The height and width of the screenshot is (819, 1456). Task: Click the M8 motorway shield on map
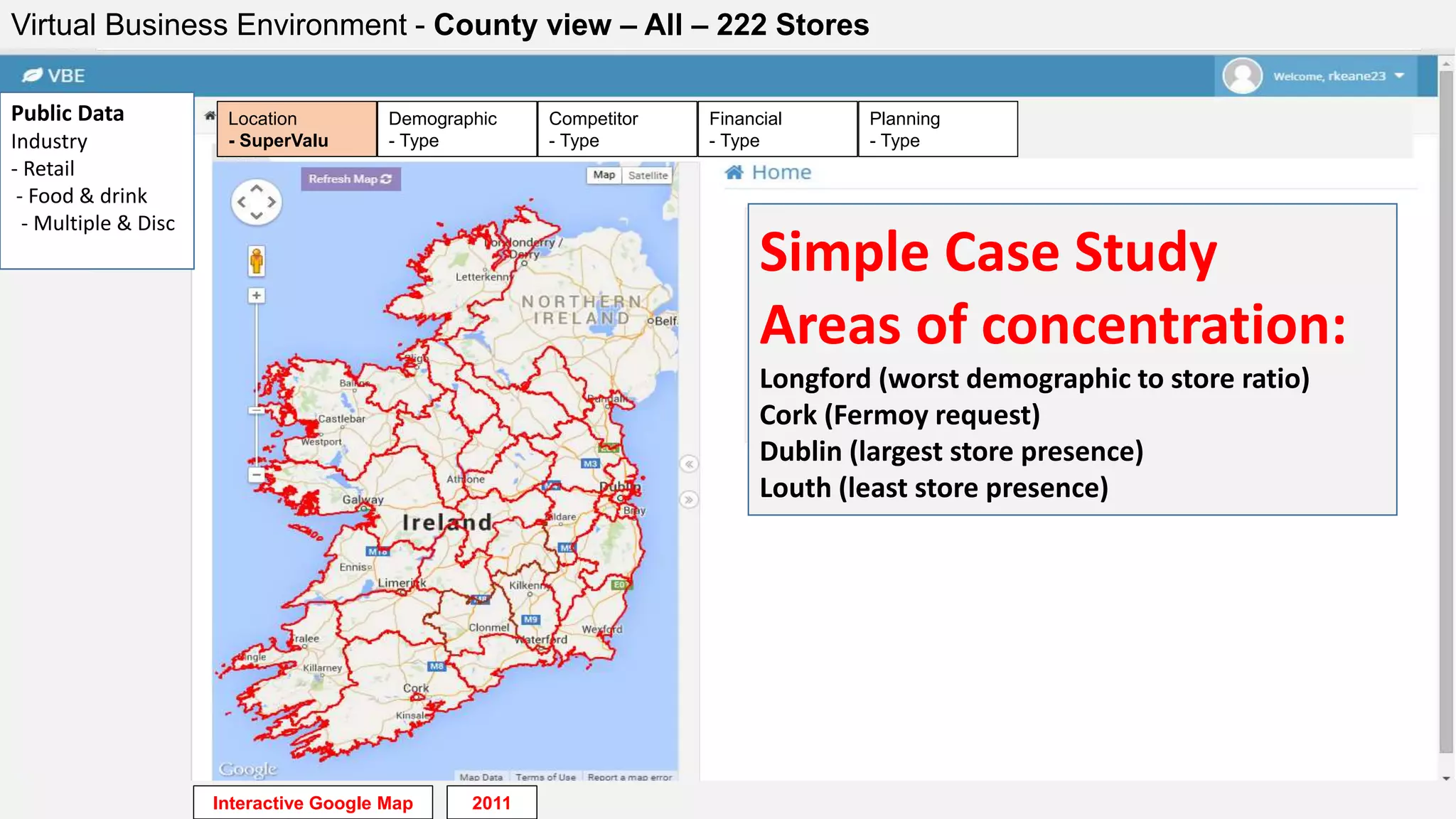coord(437,666)
